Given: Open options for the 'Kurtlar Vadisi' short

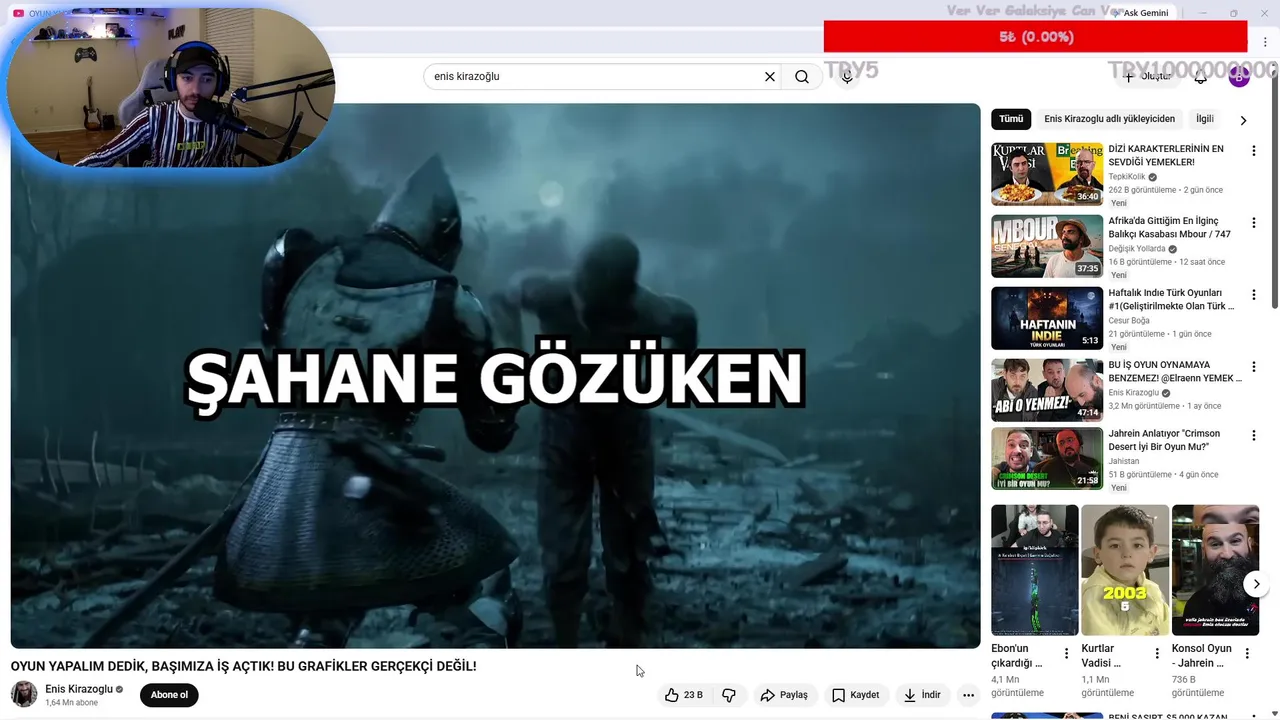Looking at the screenshot, I should click(x=1157, y=654).
